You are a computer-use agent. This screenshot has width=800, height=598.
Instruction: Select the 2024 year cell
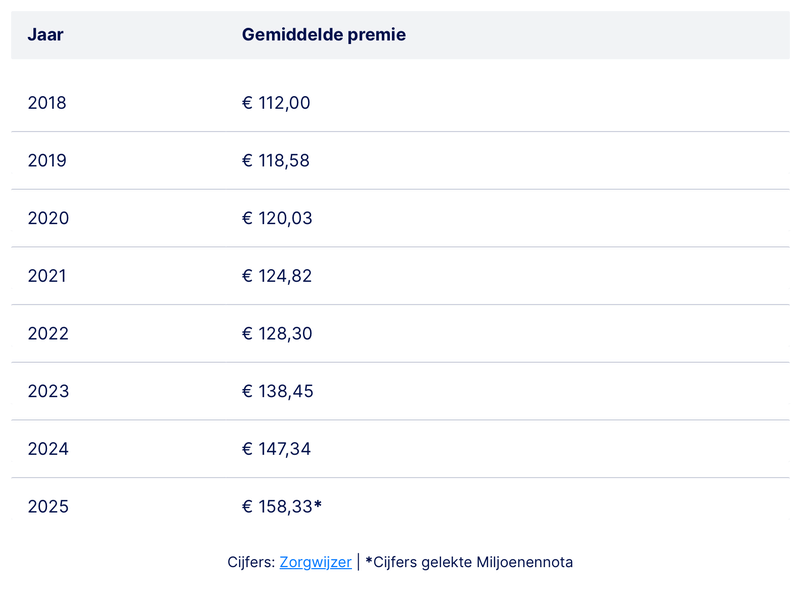48,449
